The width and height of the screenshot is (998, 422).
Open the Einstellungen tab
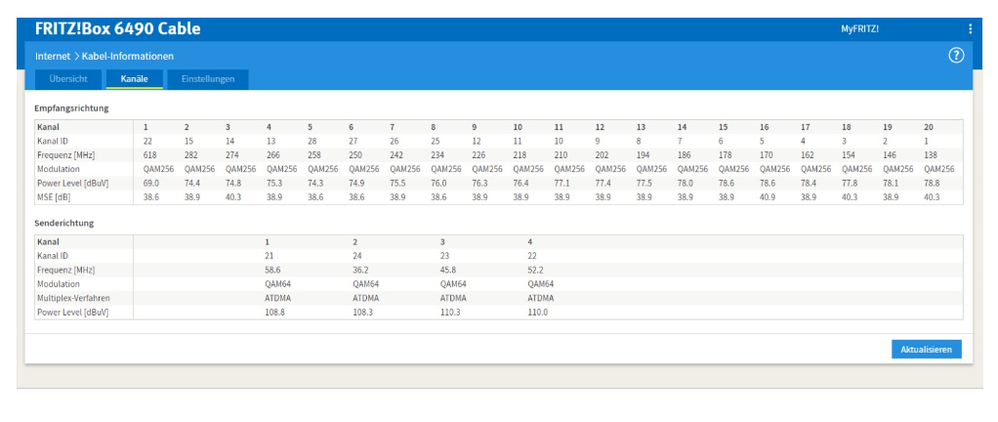point(208,80)
